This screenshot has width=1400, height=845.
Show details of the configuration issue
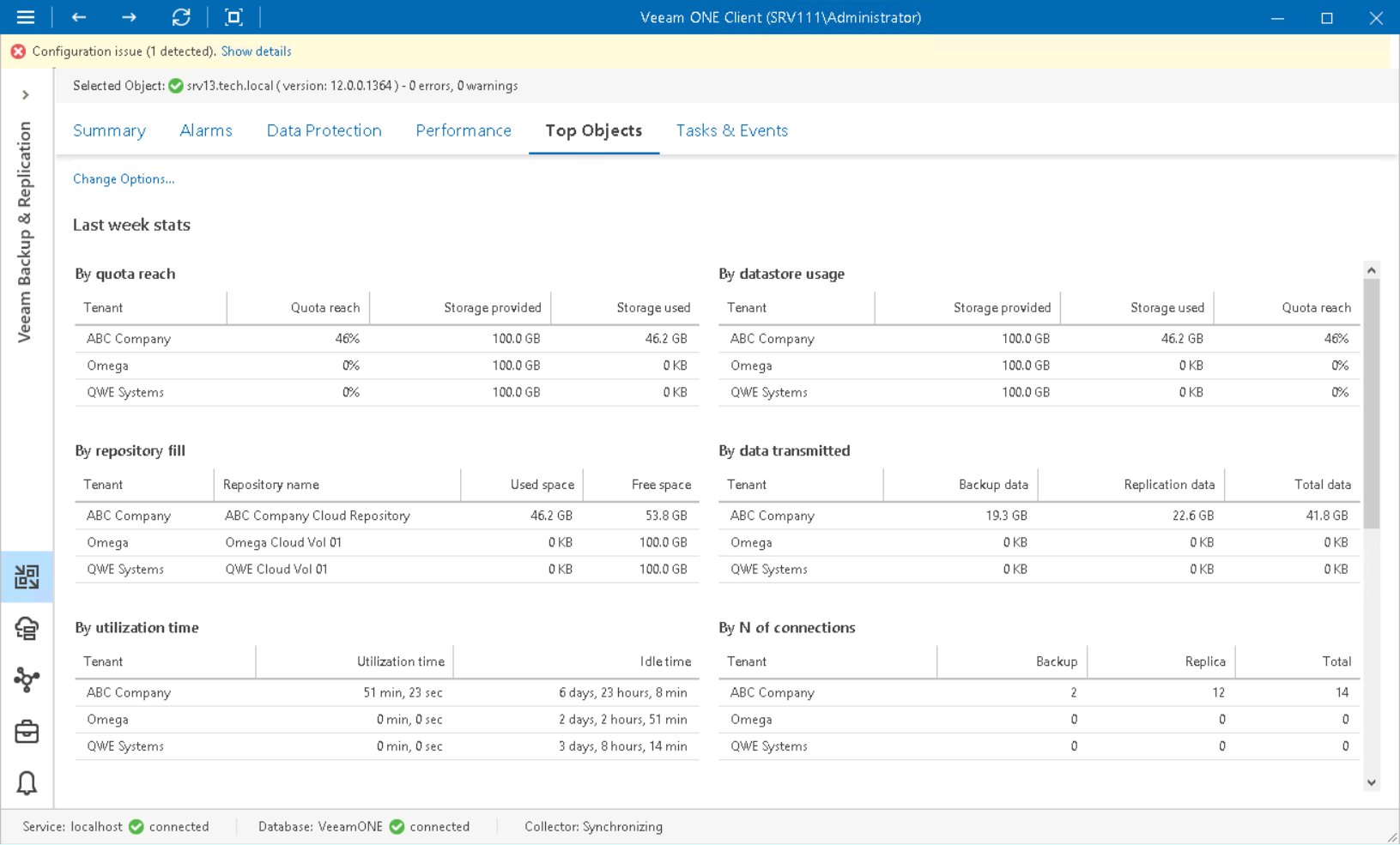coord(256,51)
